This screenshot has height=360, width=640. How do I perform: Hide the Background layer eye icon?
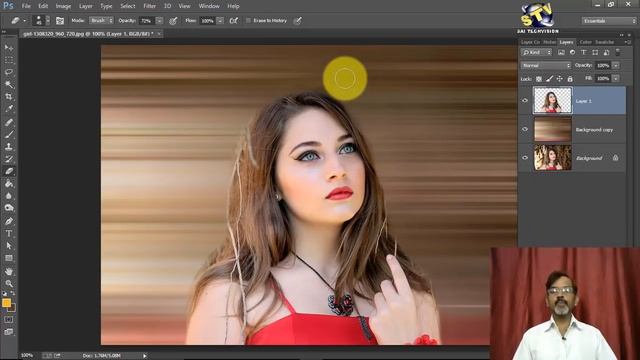pyautogui.click(x=525, y=158)
